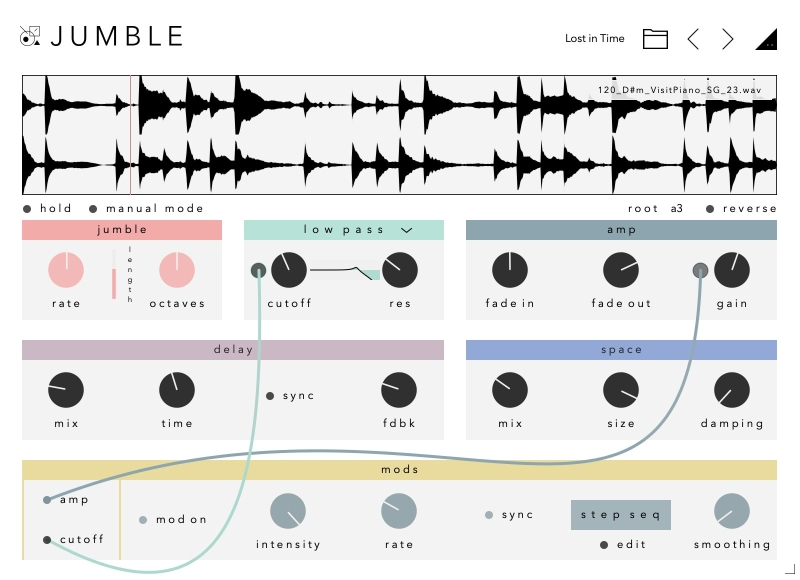The image size is (800, 580).
Task: Click the octaves knob in jumble panel
Action: coord(177,268)
